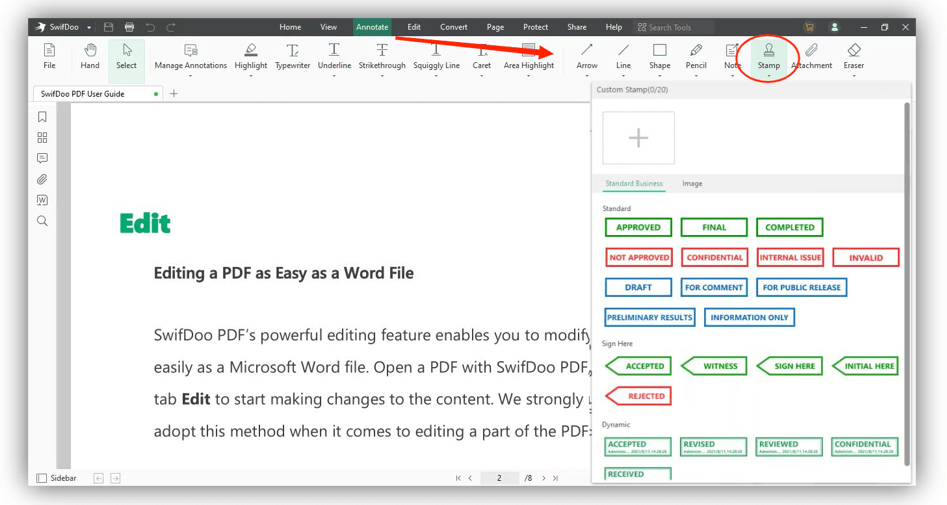The image size is (947, 505).
Task: Pick the Typewriter tool
Action: coord(292,56)
